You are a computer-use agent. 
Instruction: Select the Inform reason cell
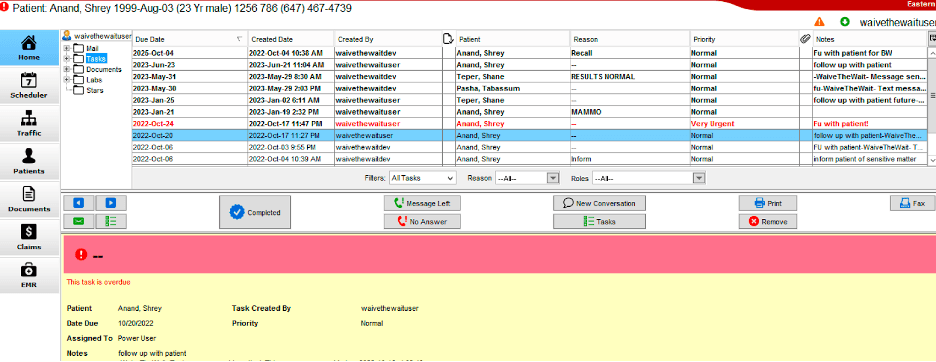[x=630, y=159]
